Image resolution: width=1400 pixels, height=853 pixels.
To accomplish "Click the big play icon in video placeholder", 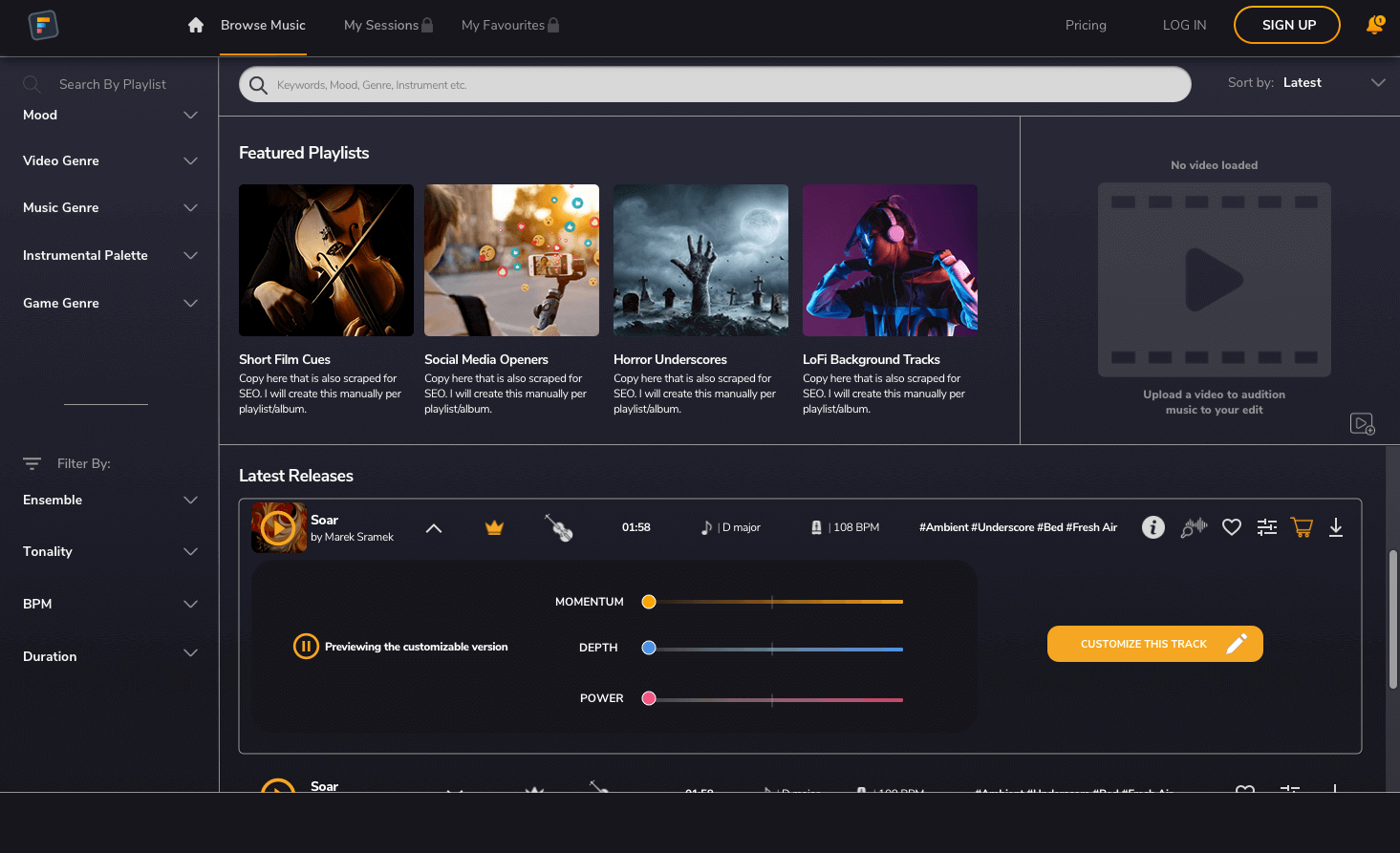I will tap(1215, 280).
